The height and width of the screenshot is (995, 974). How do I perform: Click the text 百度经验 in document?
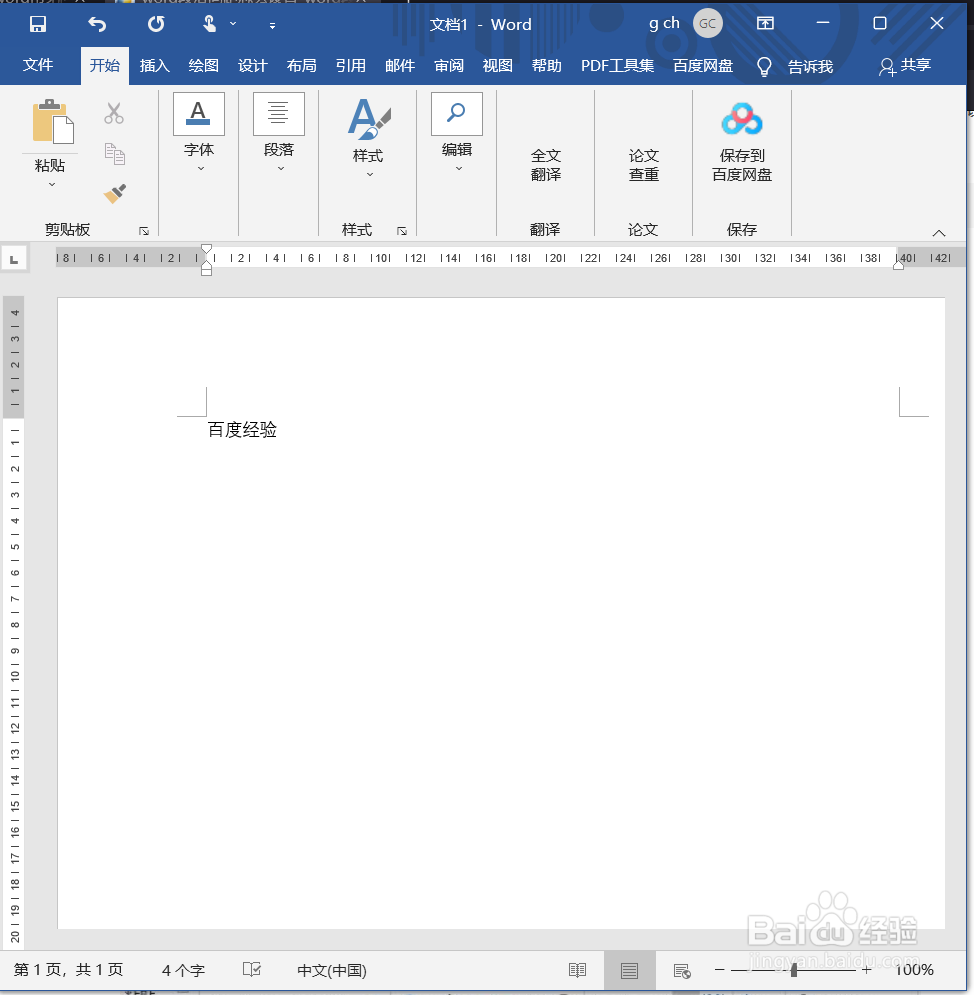[x=242, y=430]
